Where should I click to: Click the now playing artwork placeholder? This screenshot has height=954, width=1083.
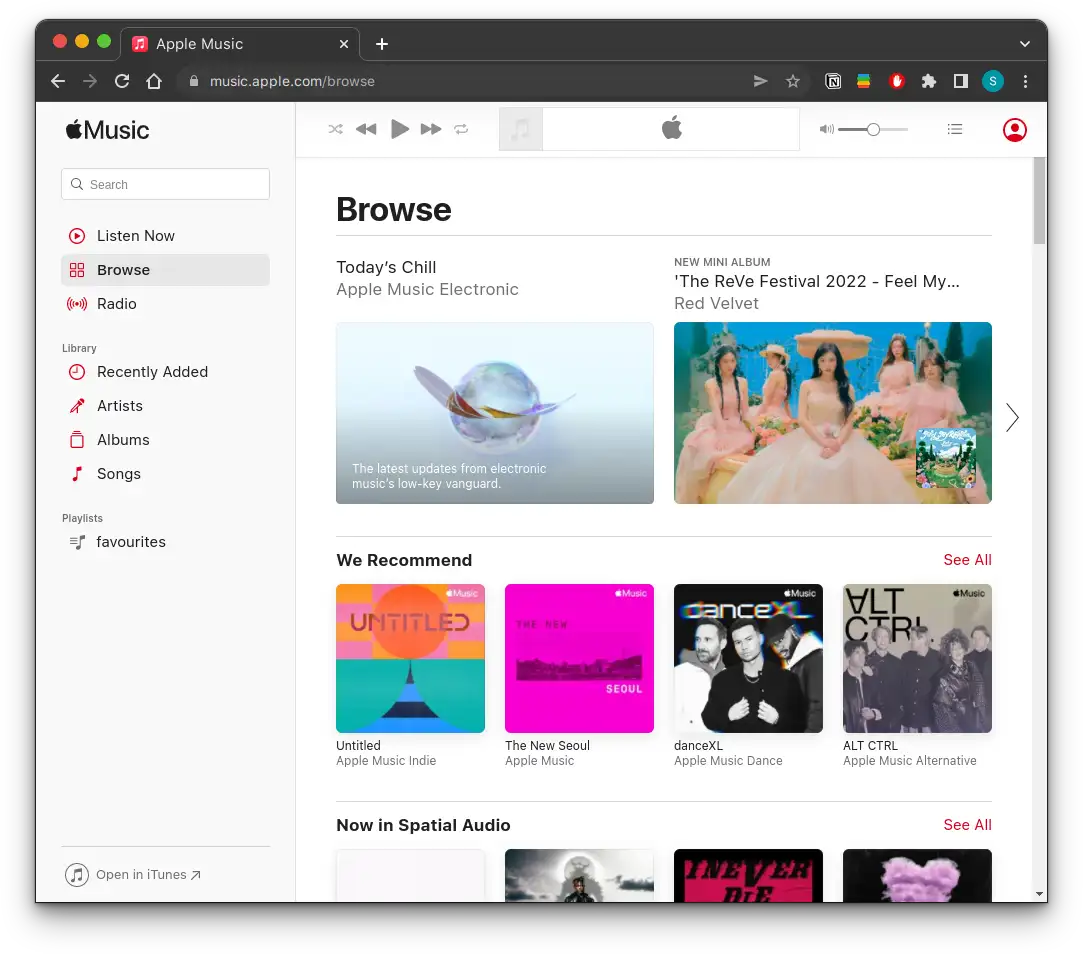(521, 129)
